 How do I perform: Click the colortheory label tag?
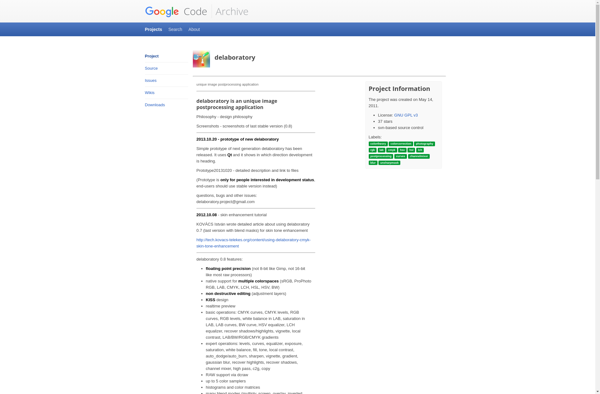pos(378,144)
